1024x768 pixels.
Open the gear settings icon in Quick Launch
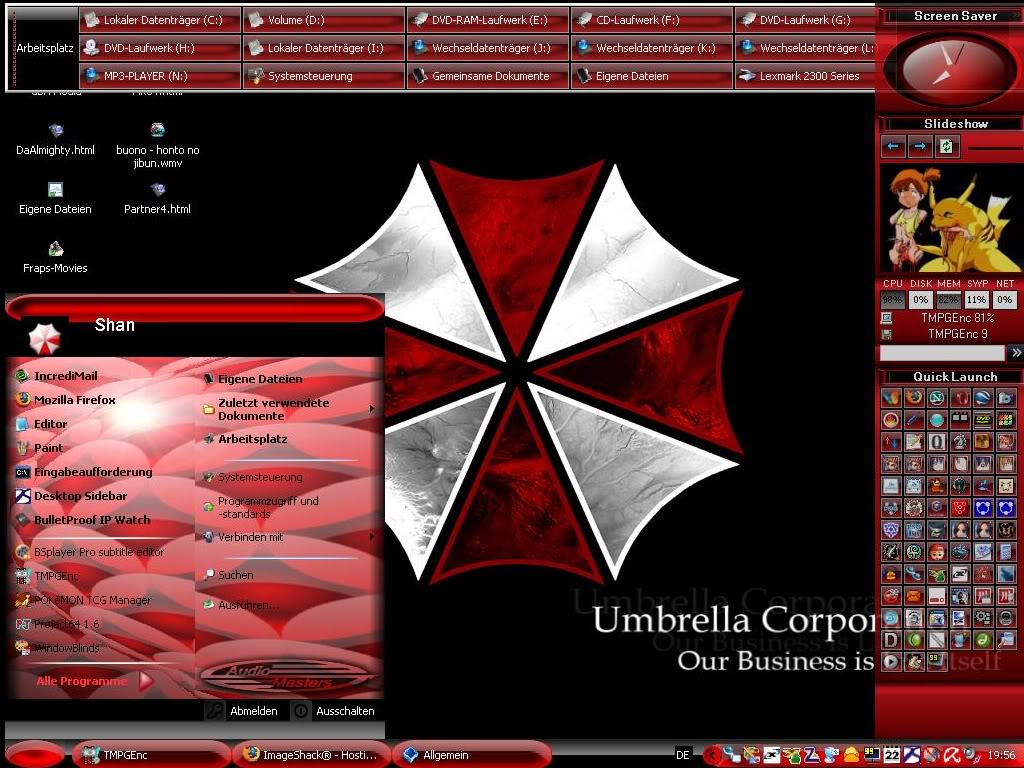click(x=983, y=618)
